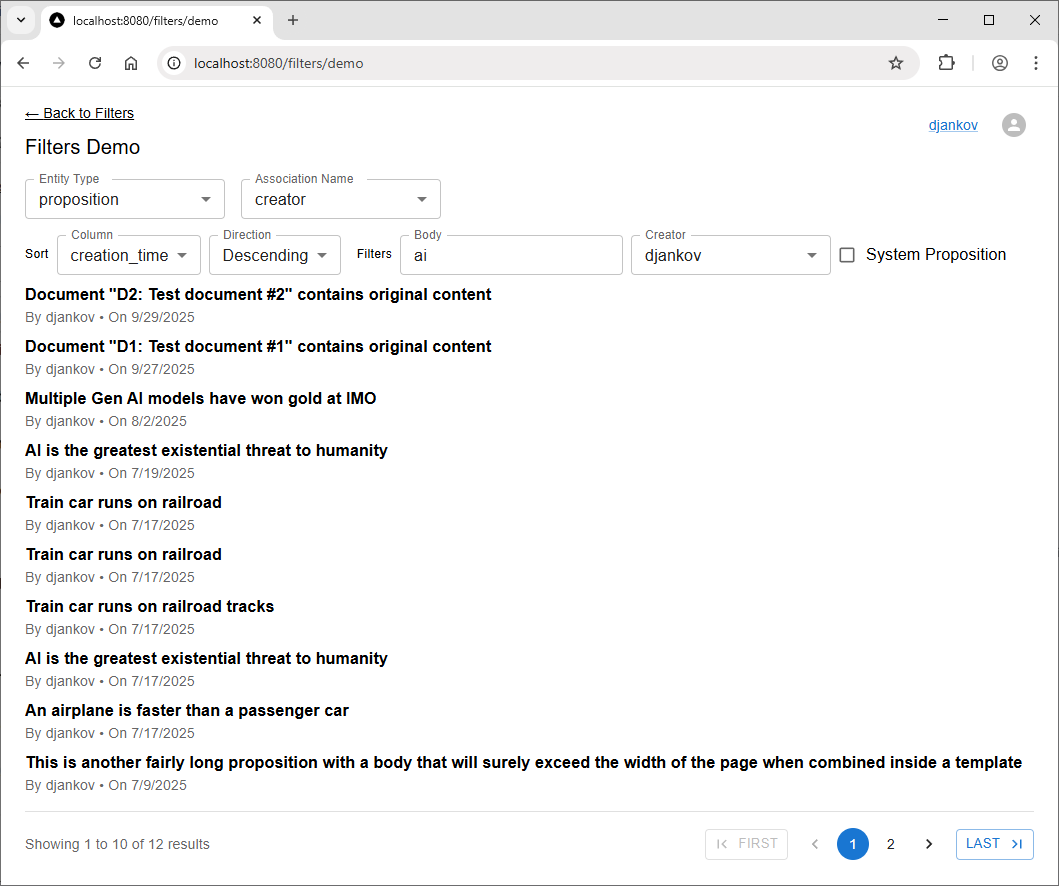Open the browser extensions puzzle icon

946,63
